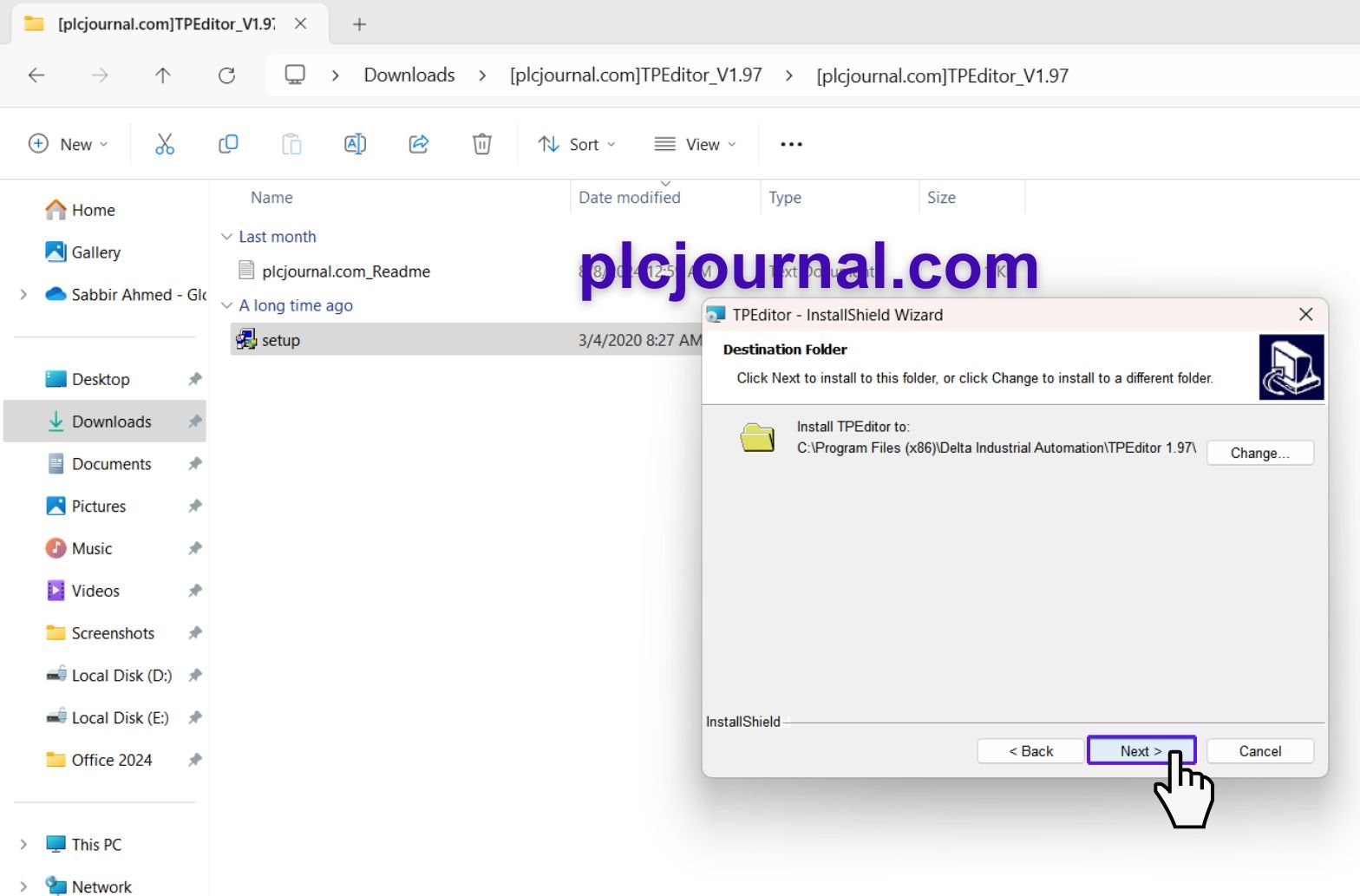Open the View layout dropdown
This screenshot has width=1360, height=896.
tap(695, 144)
